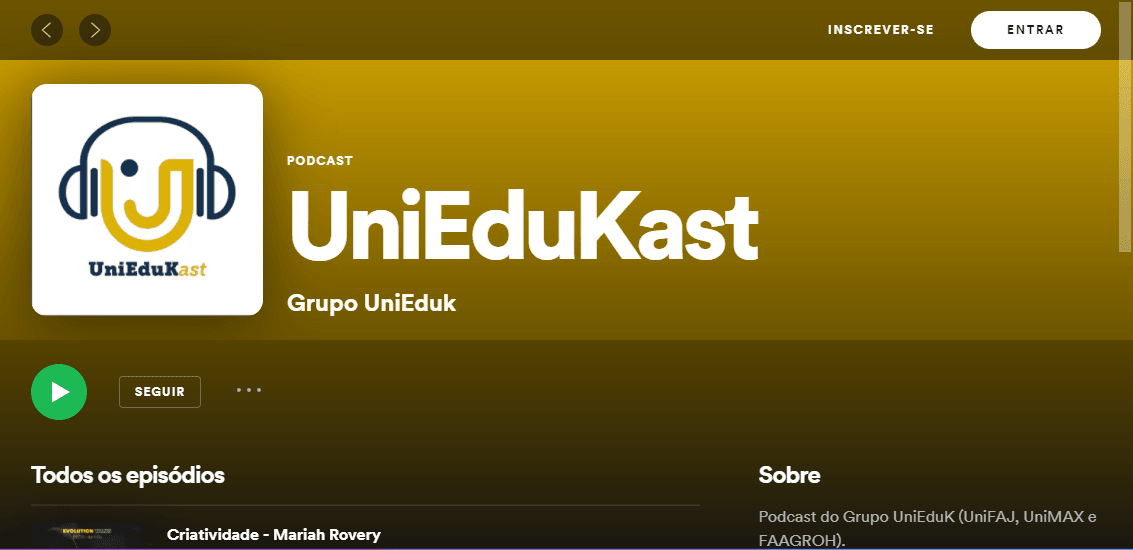Click the scrollbar track below the thumb
Viewport: 1133px width, 550px height.
pyautogui.click(x=1125, y=400)
